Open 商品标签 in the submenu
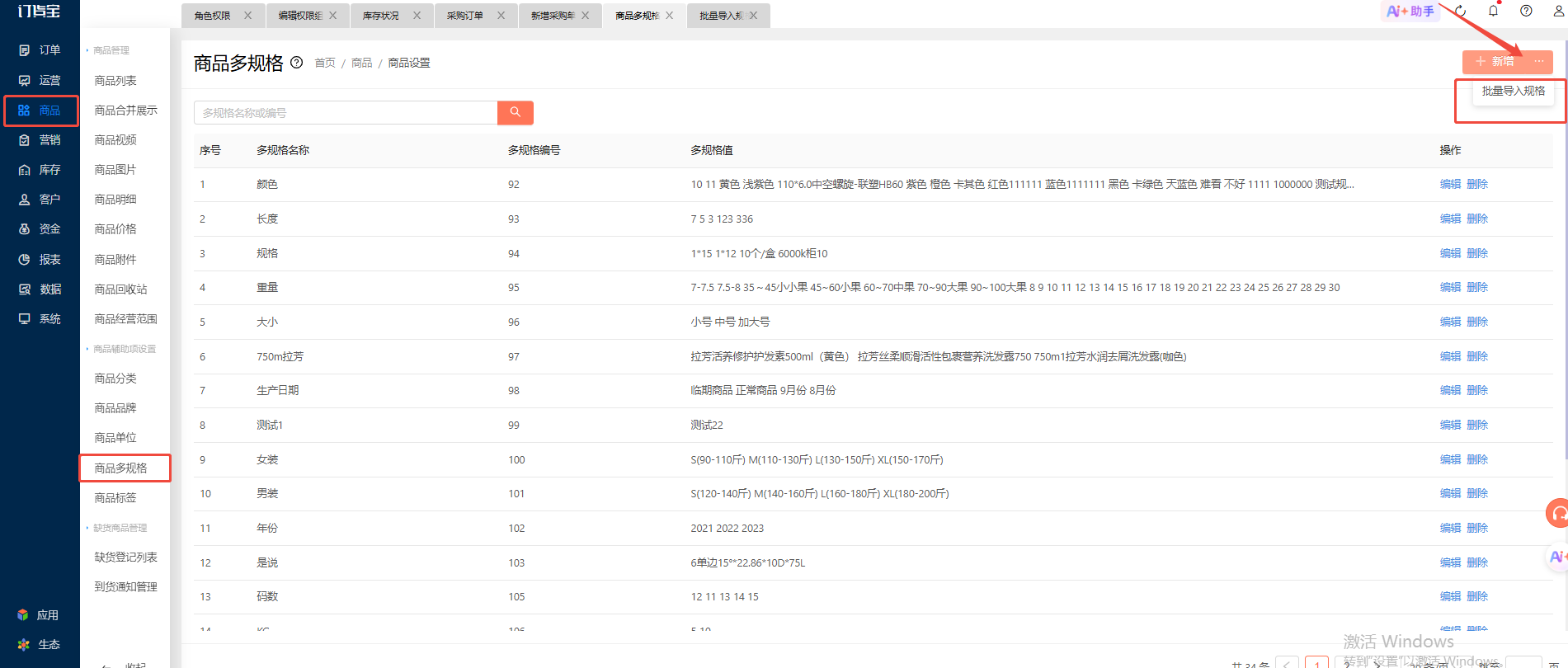The height and width of the screenshot is (668, 1568). (115, 498)
